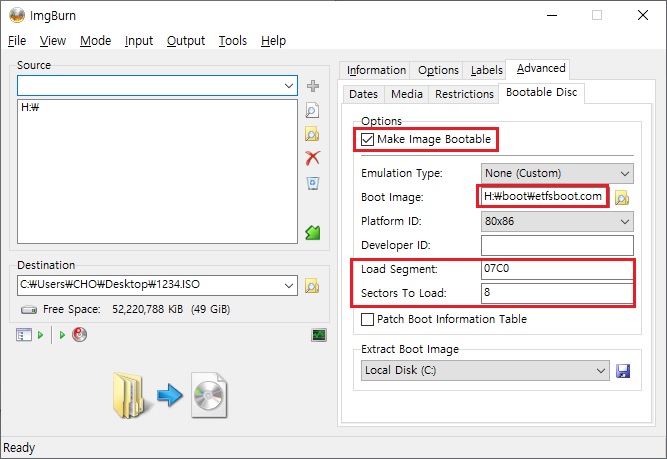667x459 pixels.
Task: Switch to the Options tab
Action: tap(438, 70)
